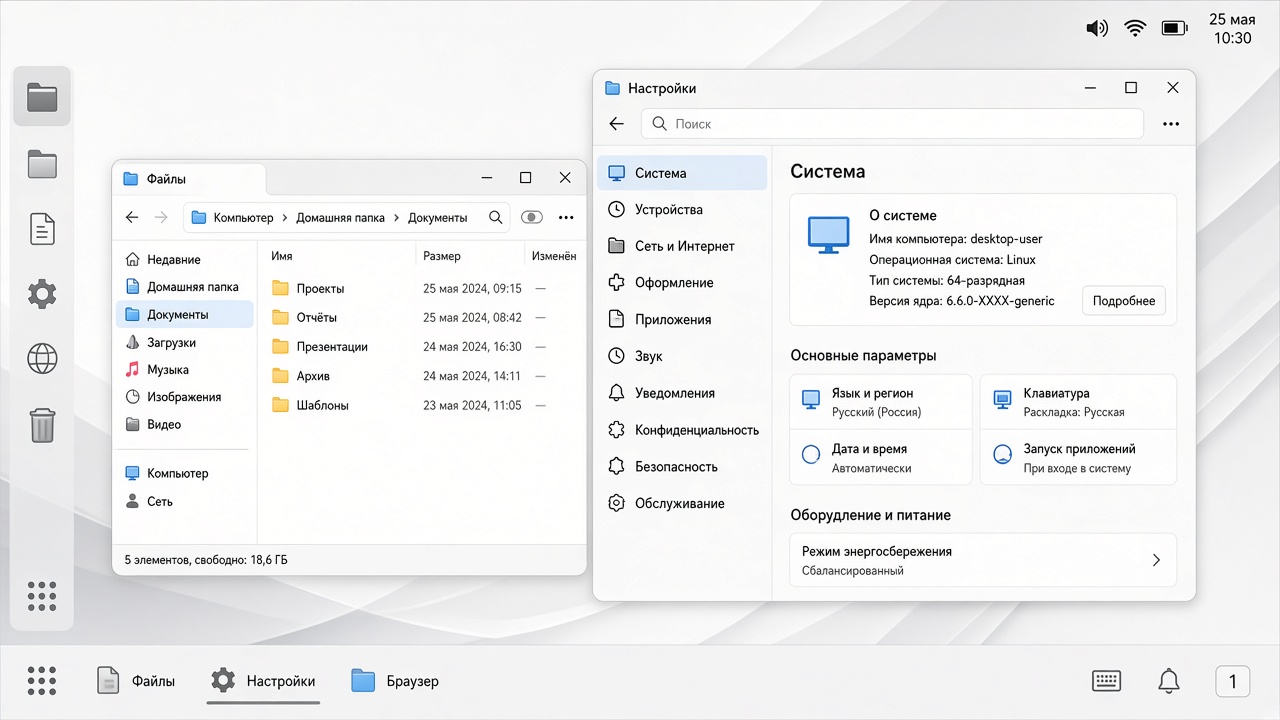The width and height of the screenshot is (1280, 720).
Task: Open search in the Files window
Action: pos(495,217)
